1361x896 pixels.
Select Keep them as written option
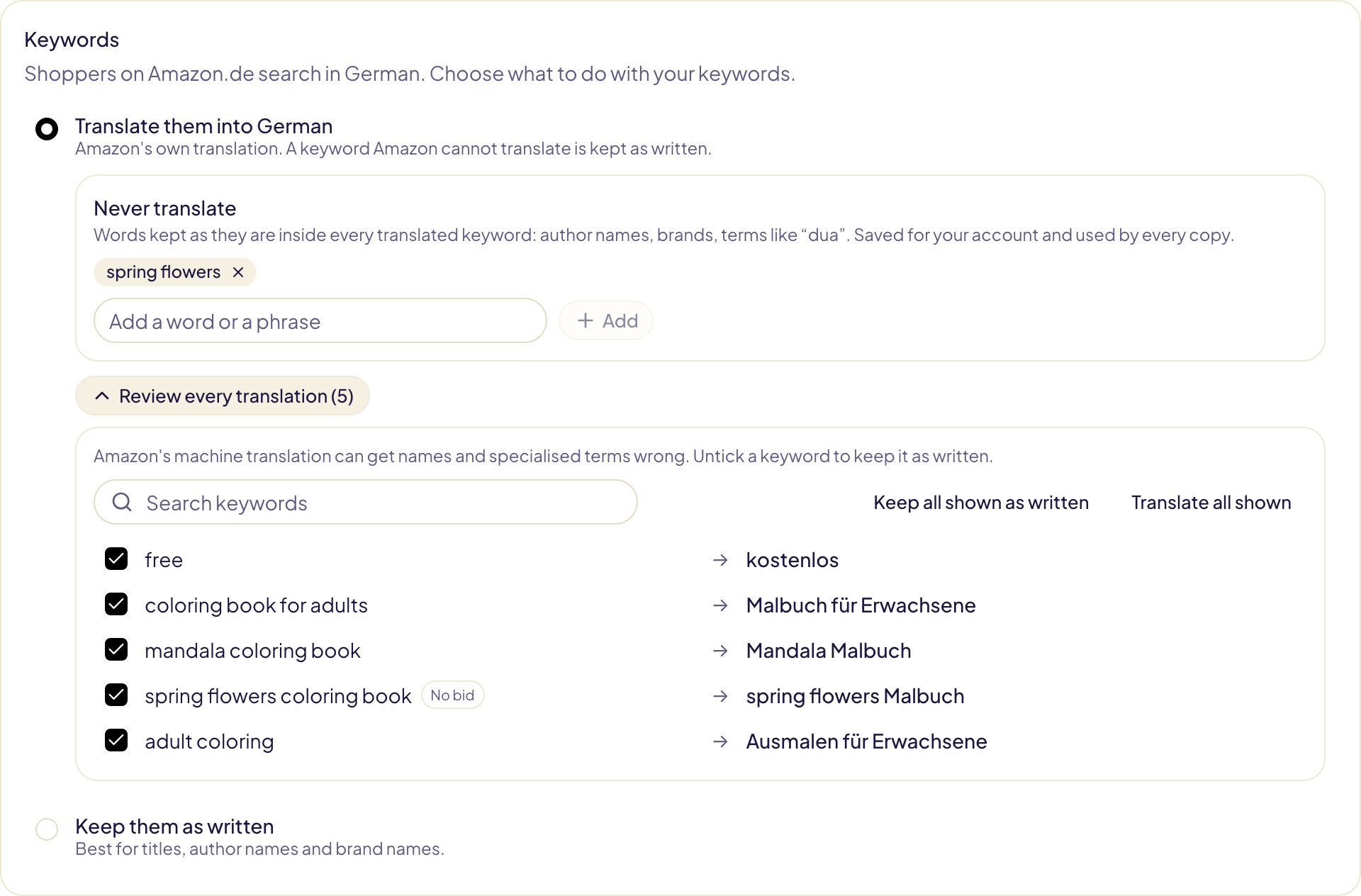tap(47, 829)
